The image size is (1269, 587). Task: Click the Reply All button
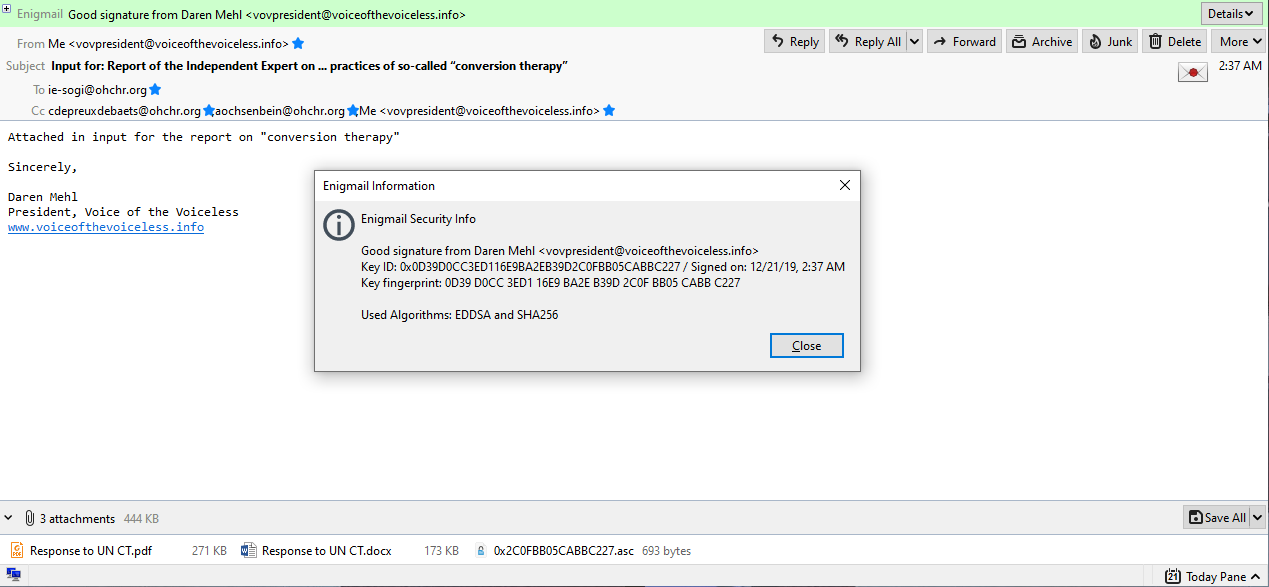click(x=866, y=41)
